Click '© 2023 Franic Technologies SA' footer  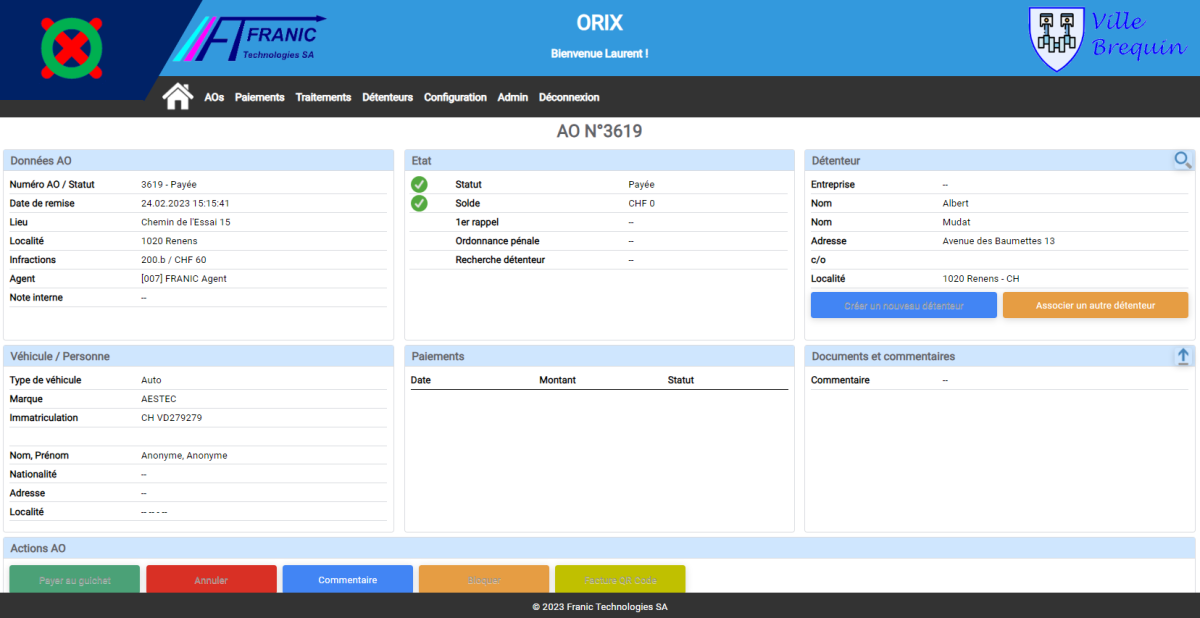(600, 607)
